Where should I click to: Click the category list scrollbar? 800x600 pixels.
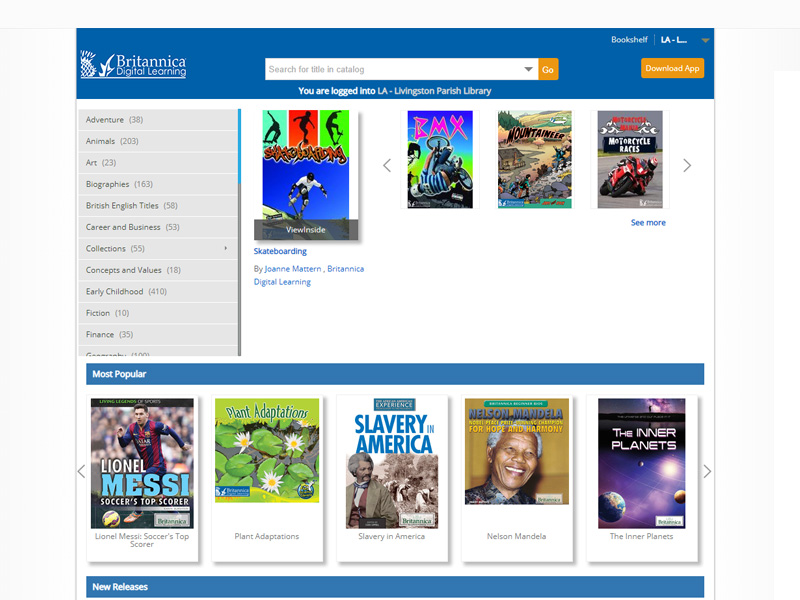pos(239,232)
